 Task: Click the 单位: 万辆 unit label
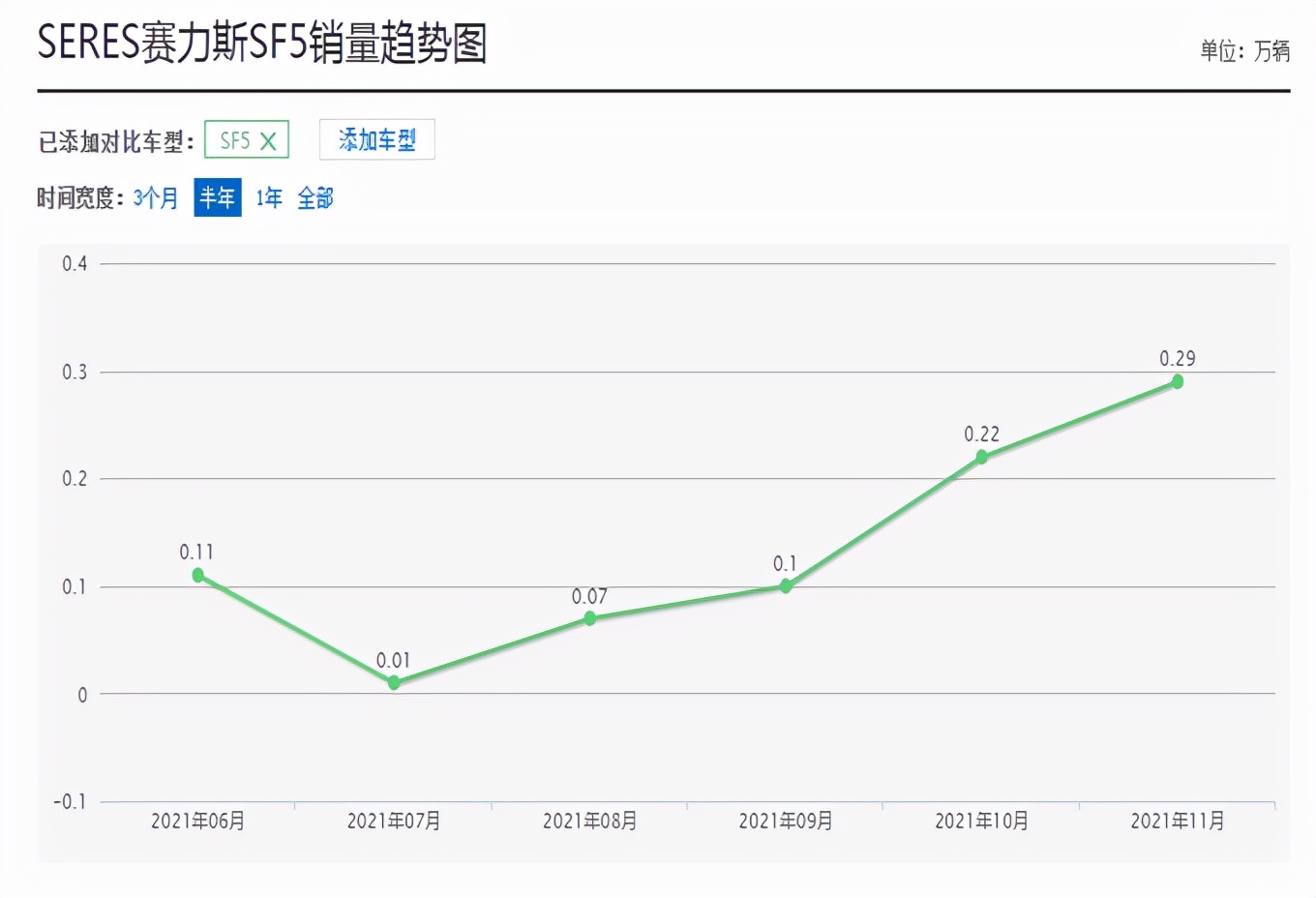(x=1244, y=51)
